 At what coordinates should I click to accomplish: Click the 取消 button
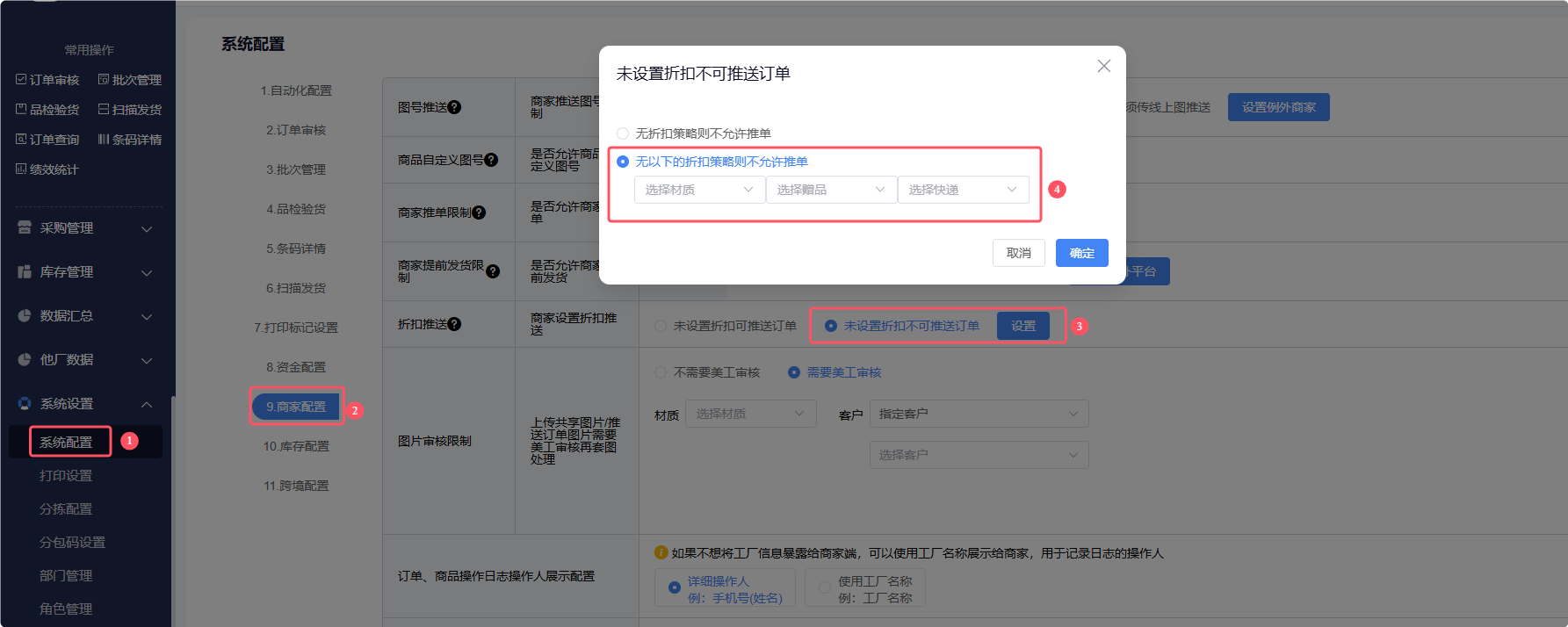point(1018,253)
